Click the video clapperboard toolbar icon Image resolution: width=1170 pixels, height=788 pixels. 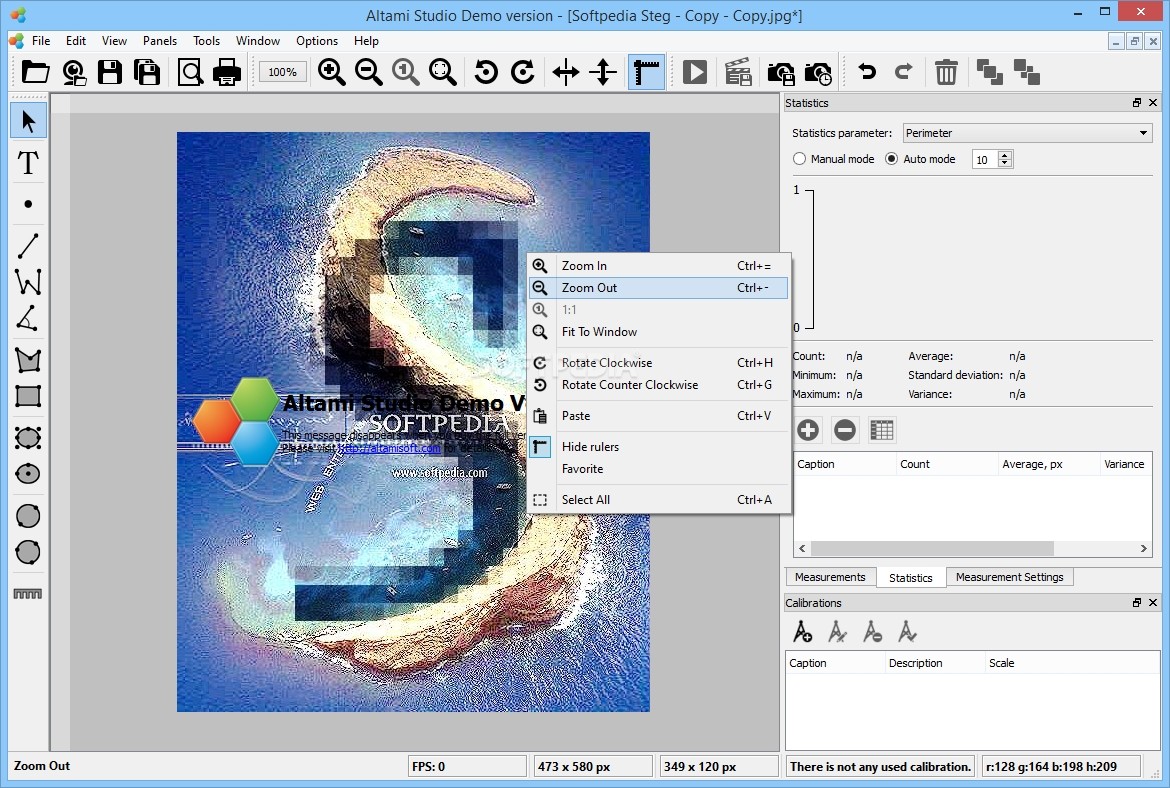point(738,72)
